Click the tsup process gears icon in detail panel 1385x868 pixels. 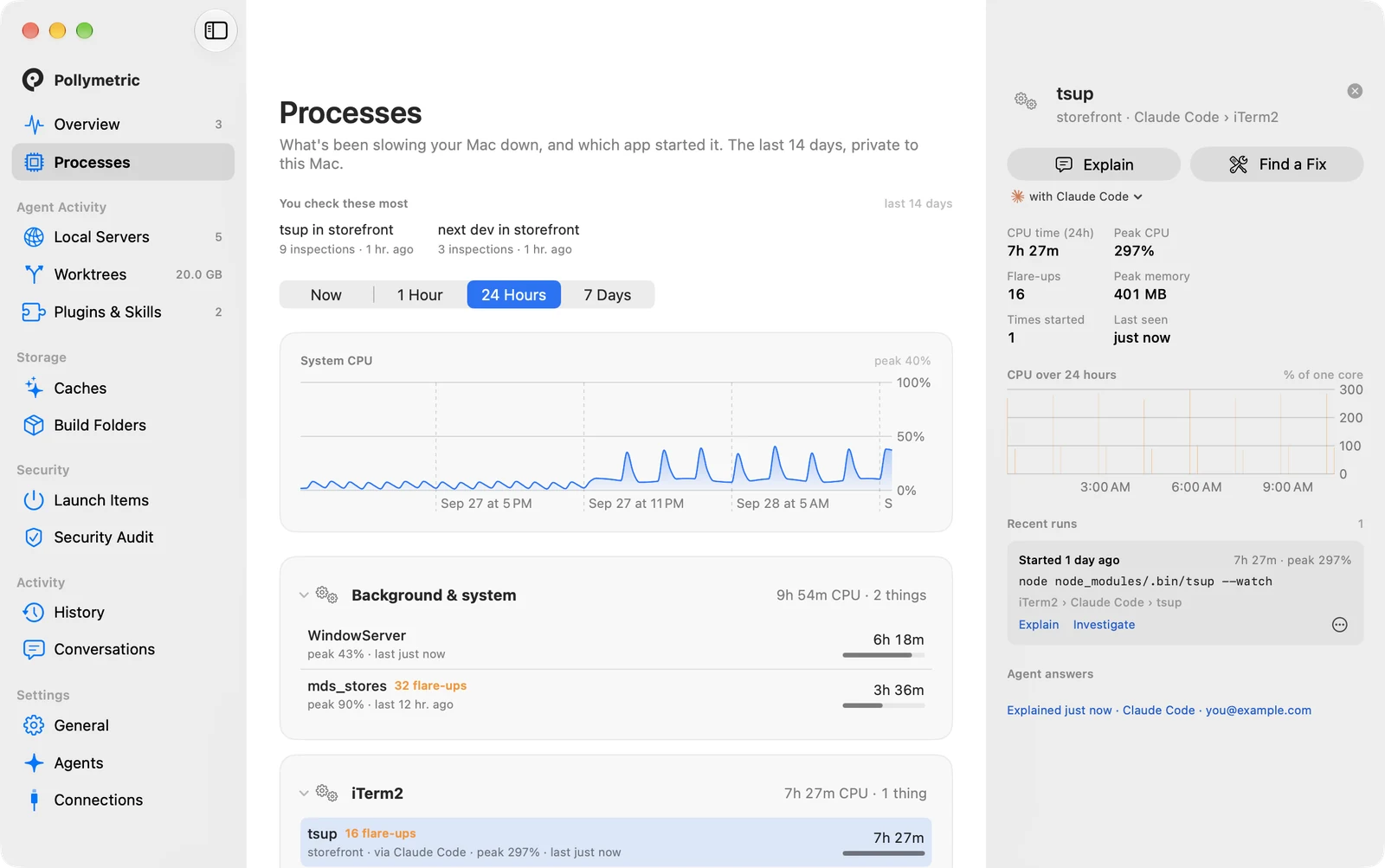(x=1026, y=101)
